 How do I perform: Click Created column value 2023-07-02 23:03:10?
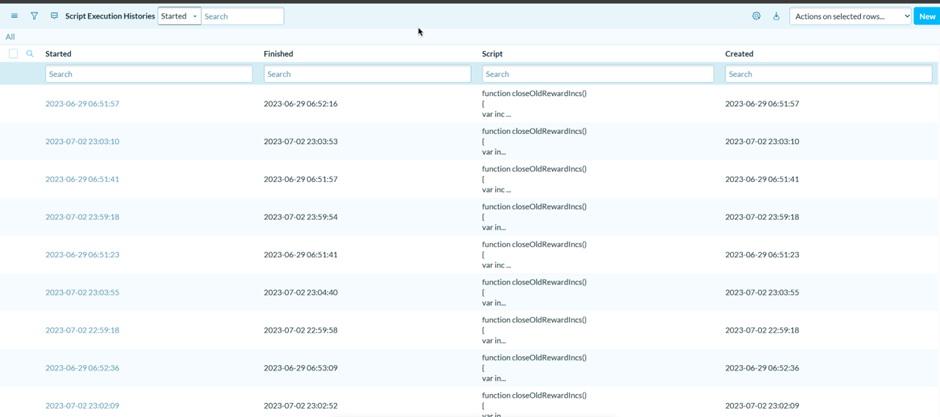(x=762, y=141)
